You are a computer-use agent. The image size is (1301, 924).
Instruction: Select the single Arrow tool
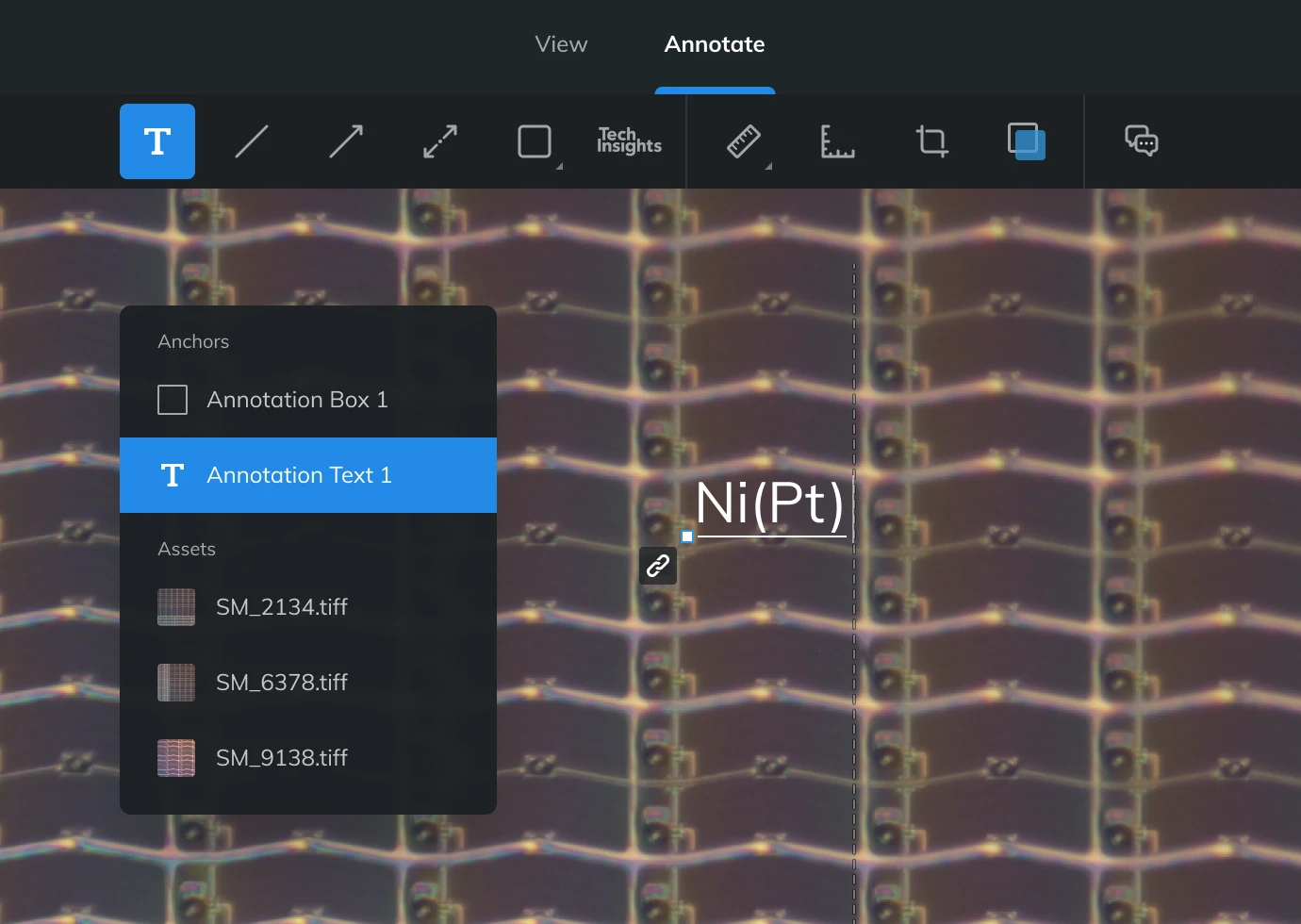click(x=346, y=141)
